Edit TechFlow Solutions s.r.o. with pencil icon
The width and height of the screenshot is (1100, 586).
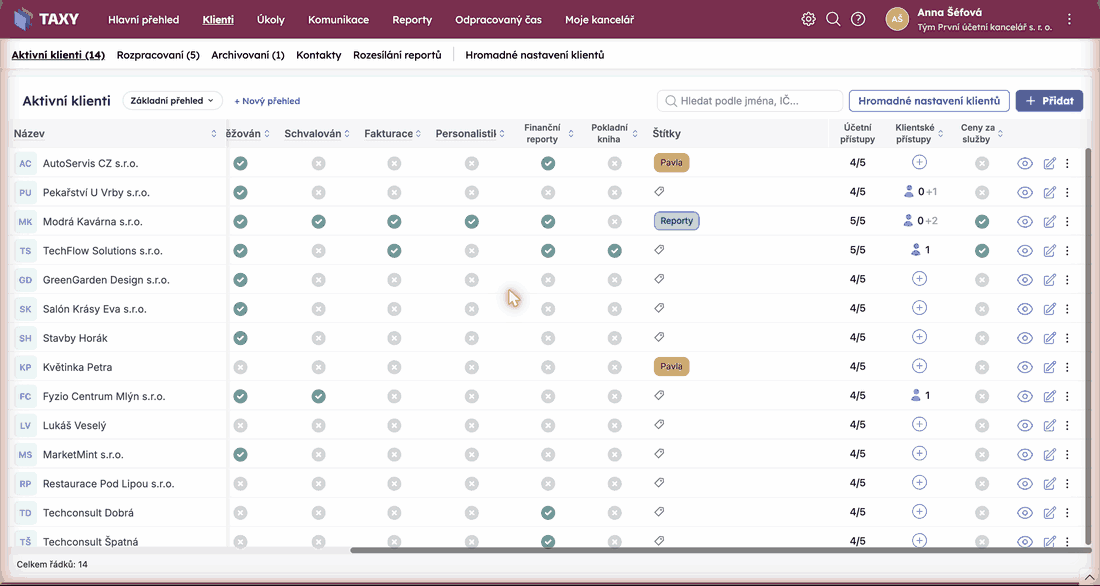[x=1049, y=251]
